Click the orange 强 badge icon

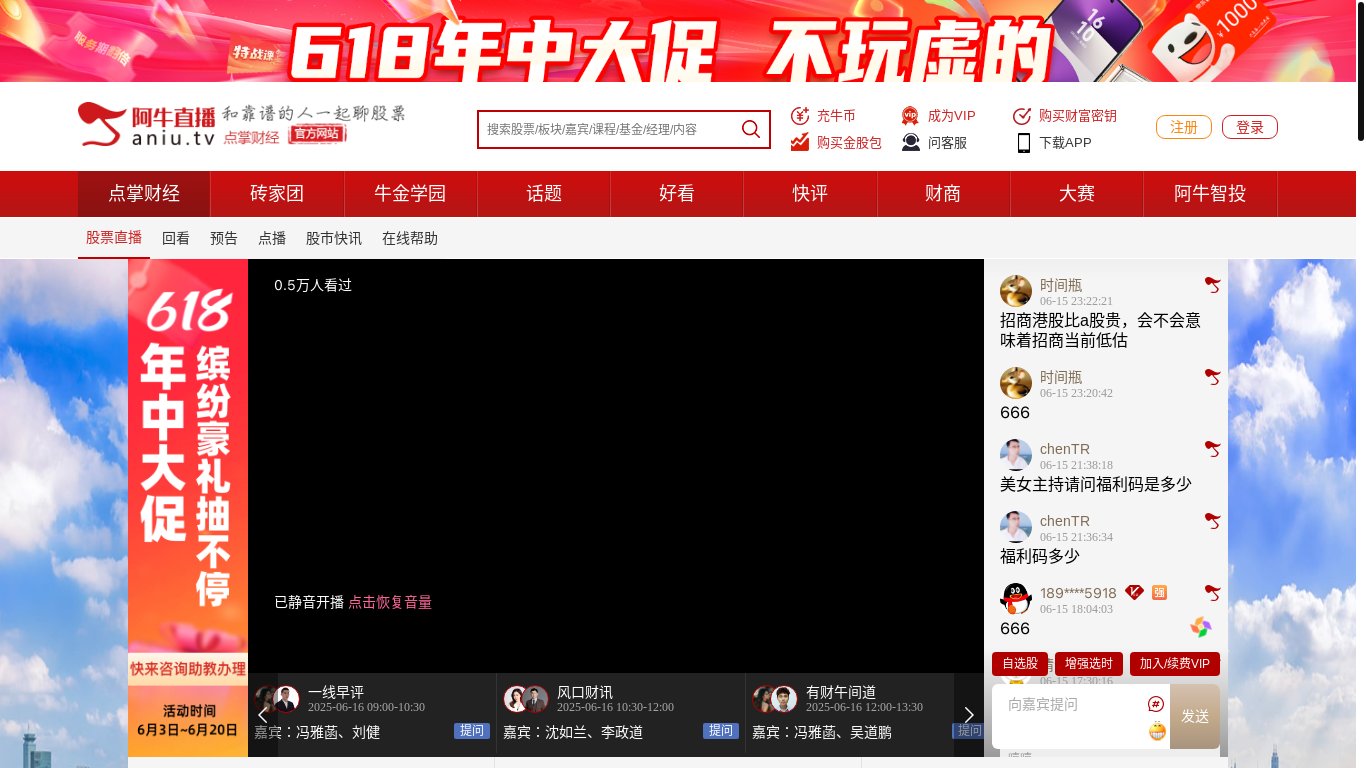point(1159,592)
